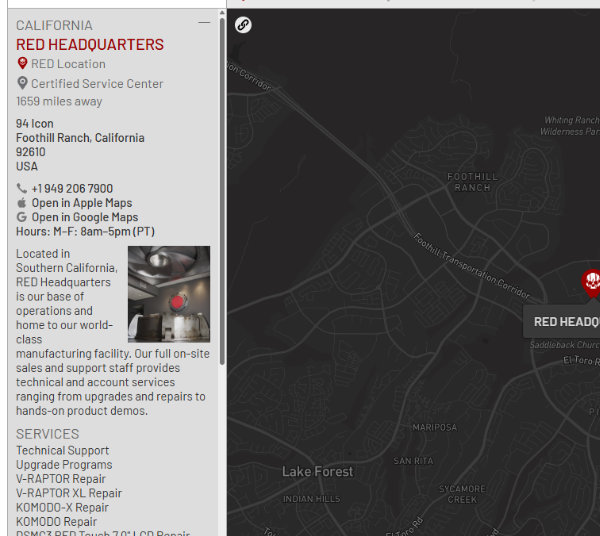This screenshot has width=600, height=536.
Task: Click the "Technical Support" service entry
Action: (63, 451)
